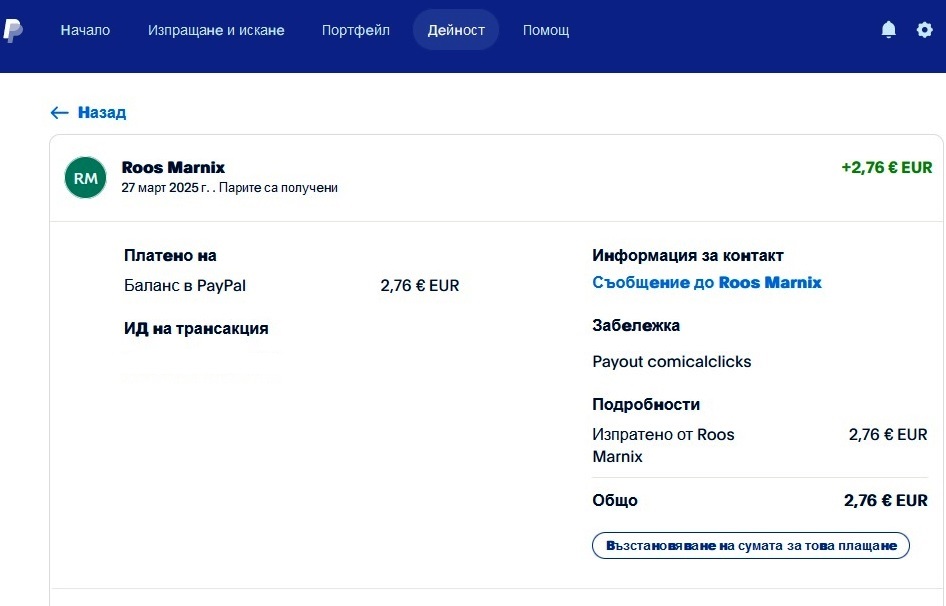Click the Roos Marnix name heading

(x=173, y=167)
